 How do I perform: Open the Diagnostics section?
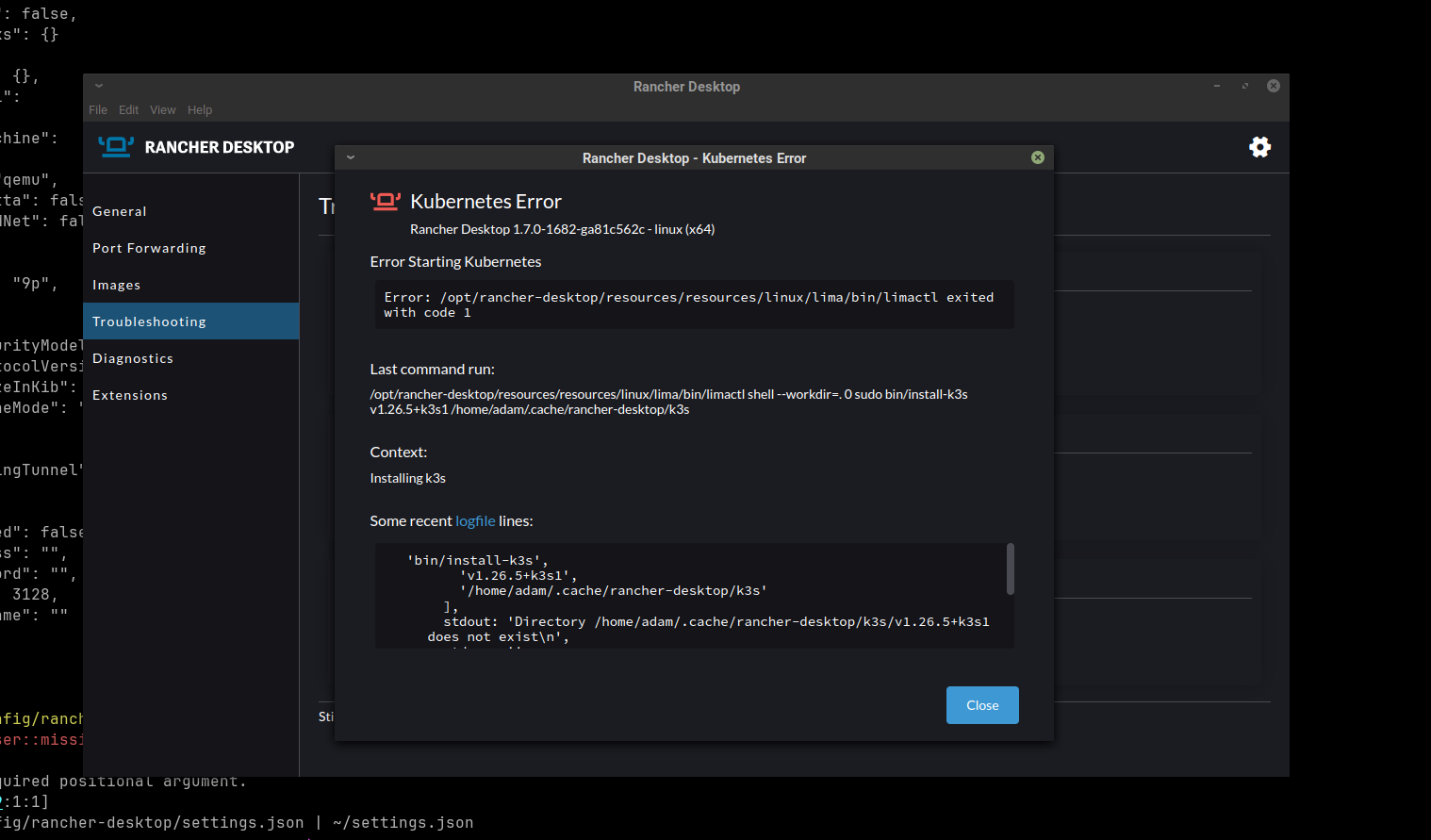pos(133,357)
